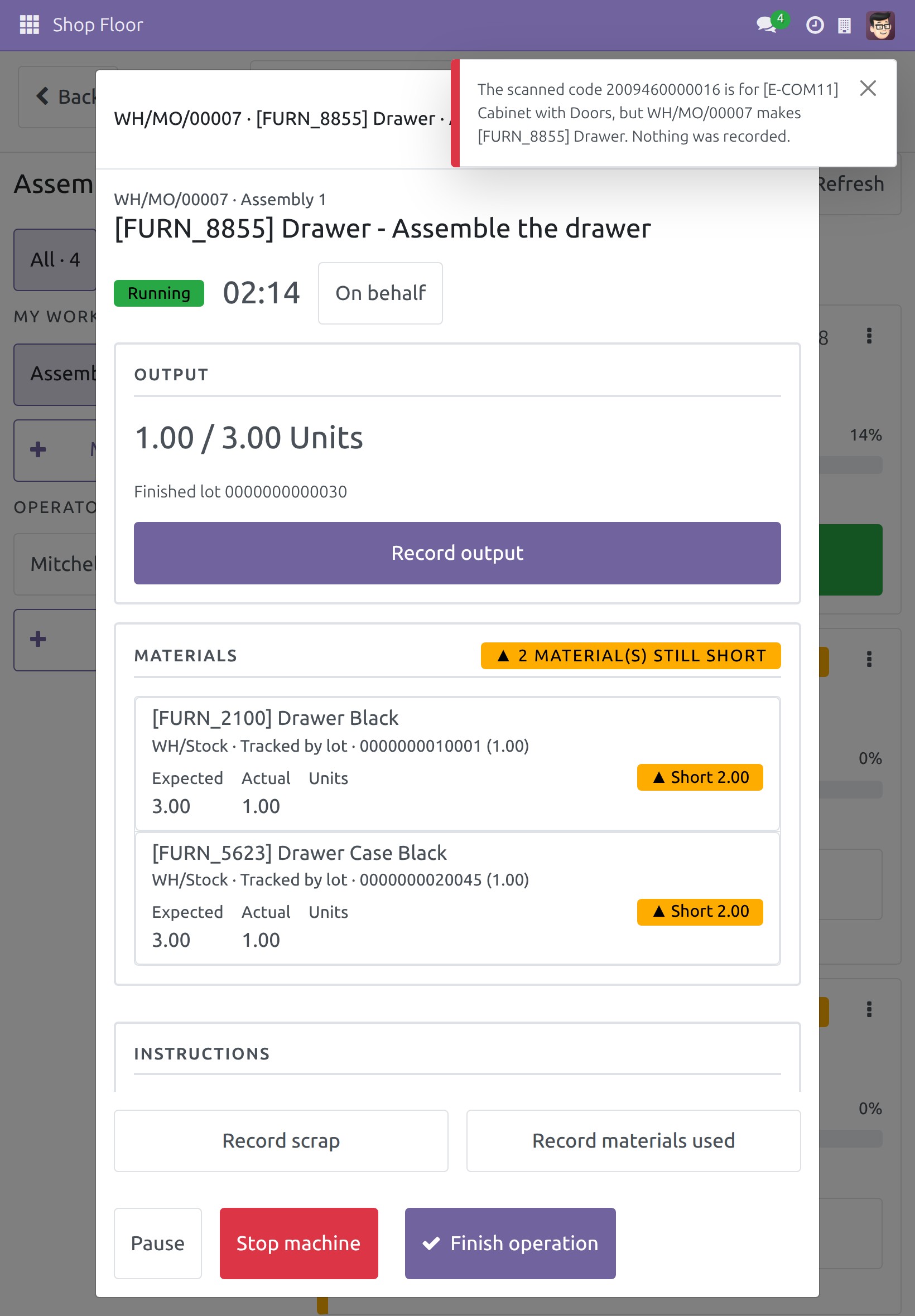The image size is (915, 1316).
Task: Open the second work order kebab menu
Action: tap(869, 660)
